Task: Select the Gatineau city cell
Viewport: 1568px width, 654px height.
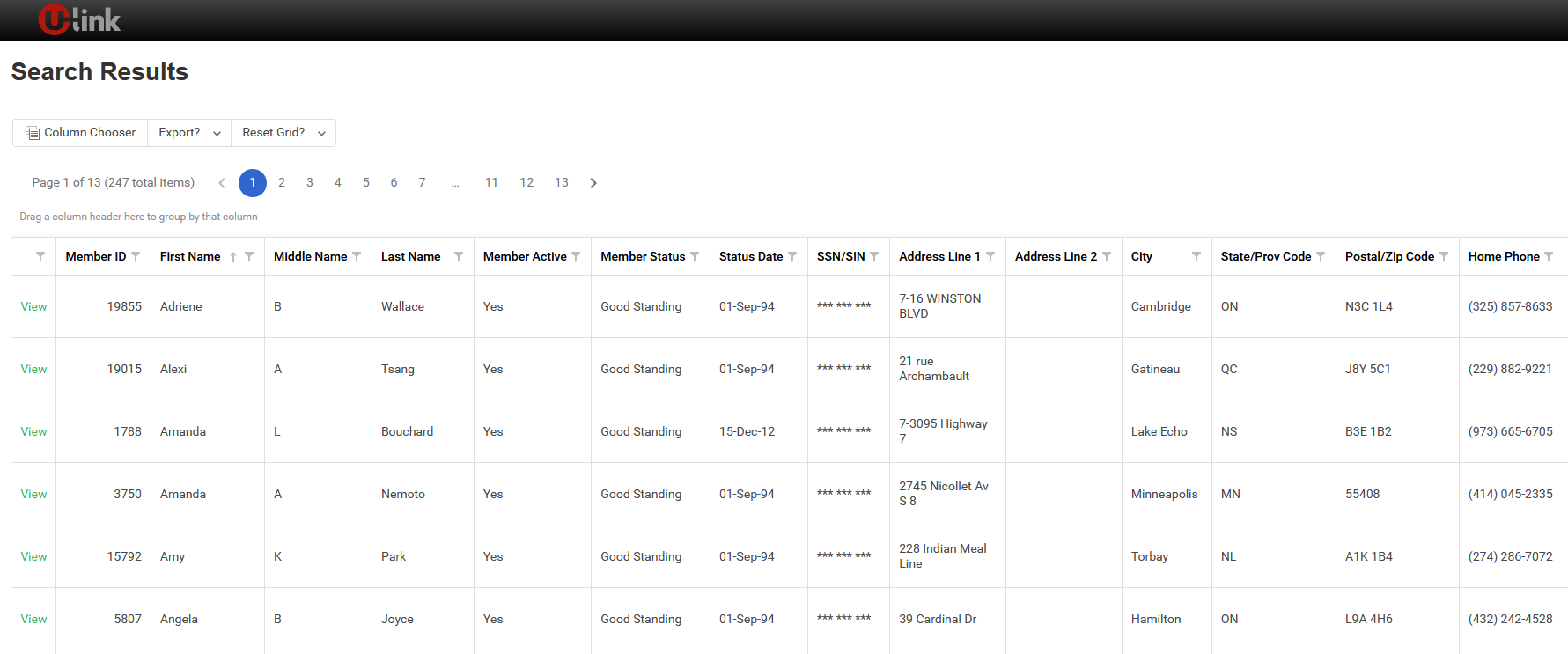Action: coord(1167,369)
